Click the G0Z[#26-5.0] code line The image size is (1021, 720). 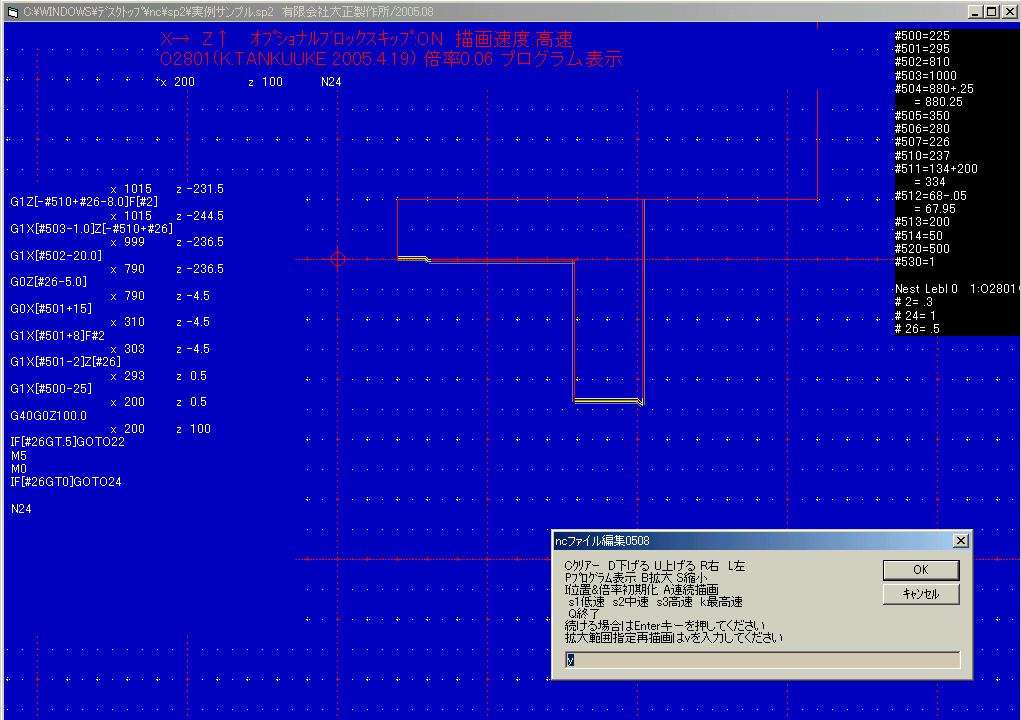click(50, 282)
